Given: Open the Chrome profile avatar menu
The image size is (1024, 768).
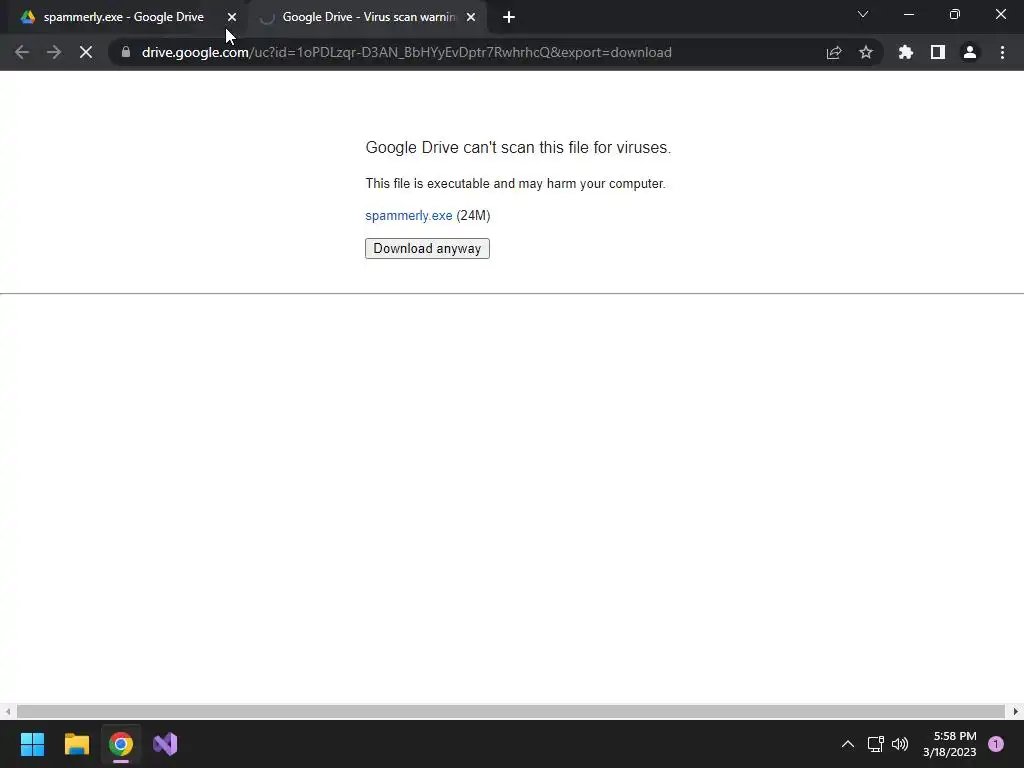Looking at the screenshot, I should 970,52.
